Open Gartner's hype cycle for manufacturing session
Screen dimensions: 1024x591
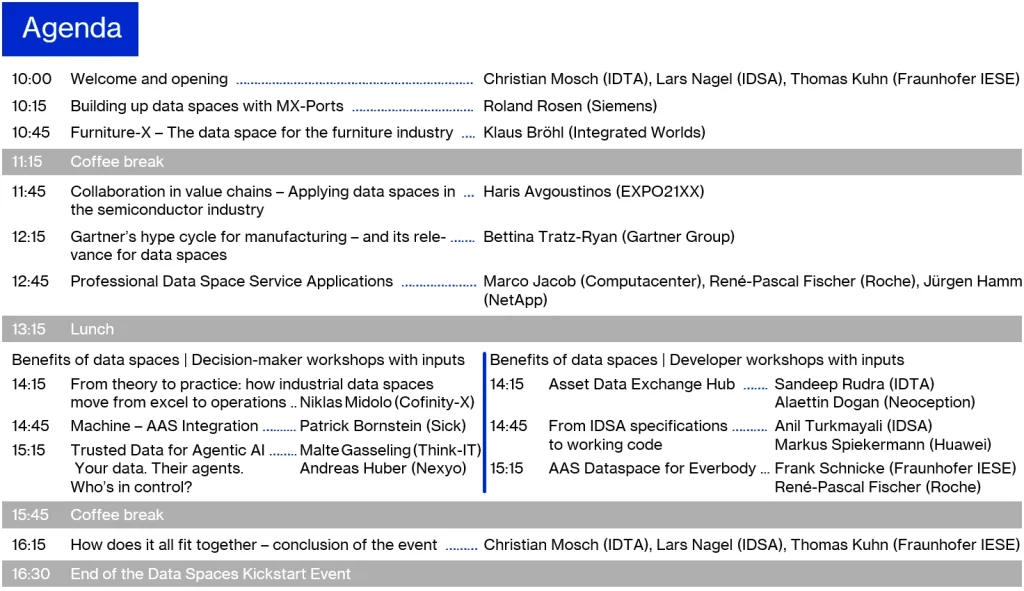[x=258, y=237]
